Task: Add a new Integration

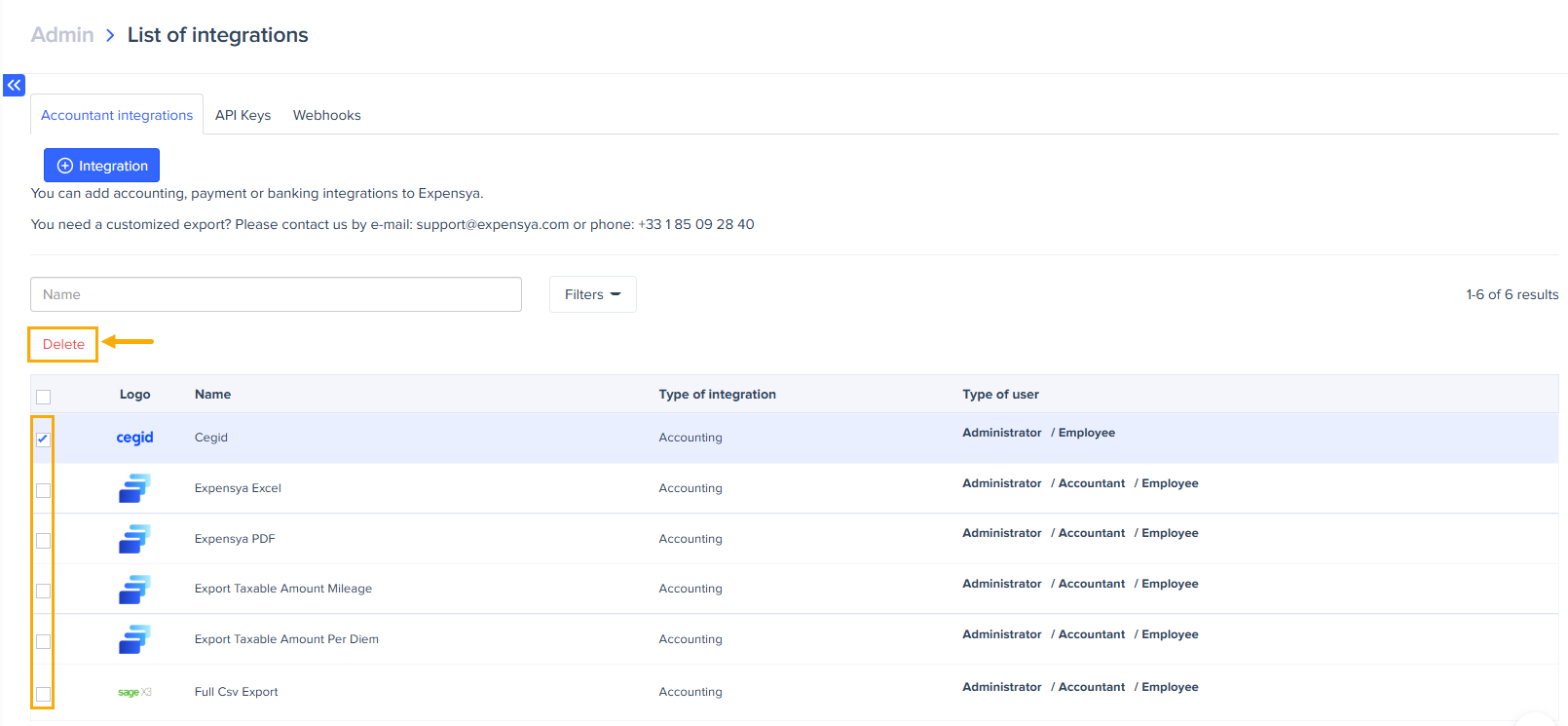Action: tap(101, 166)
